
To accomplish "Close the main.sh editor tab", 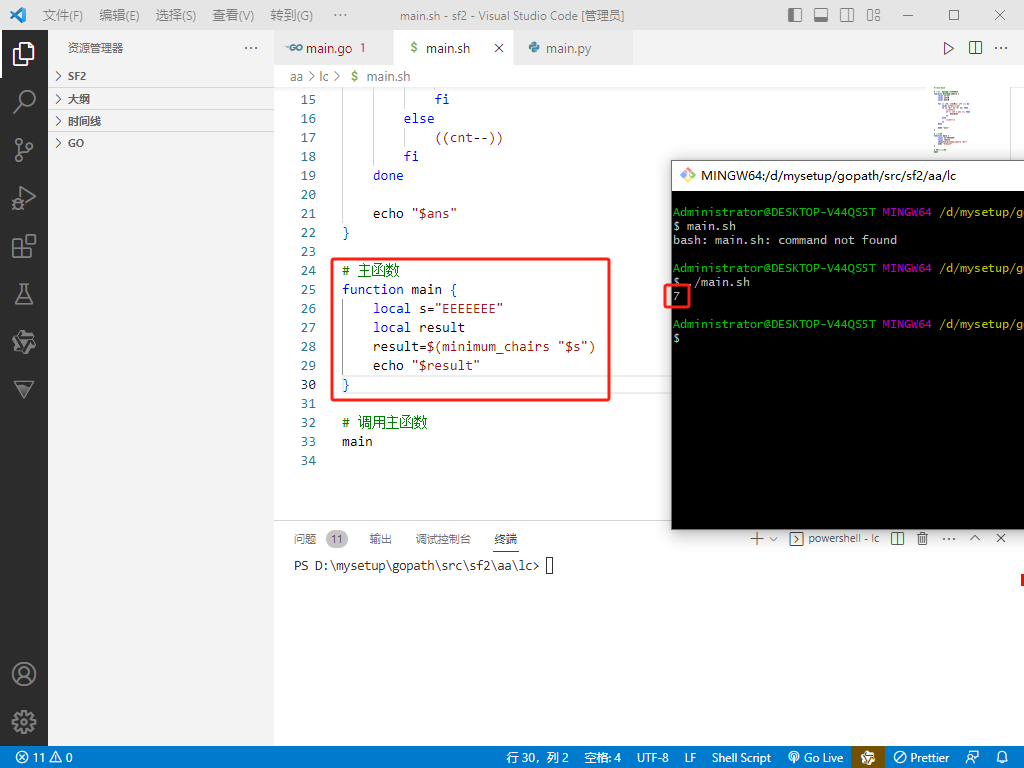I will point(498,48).
